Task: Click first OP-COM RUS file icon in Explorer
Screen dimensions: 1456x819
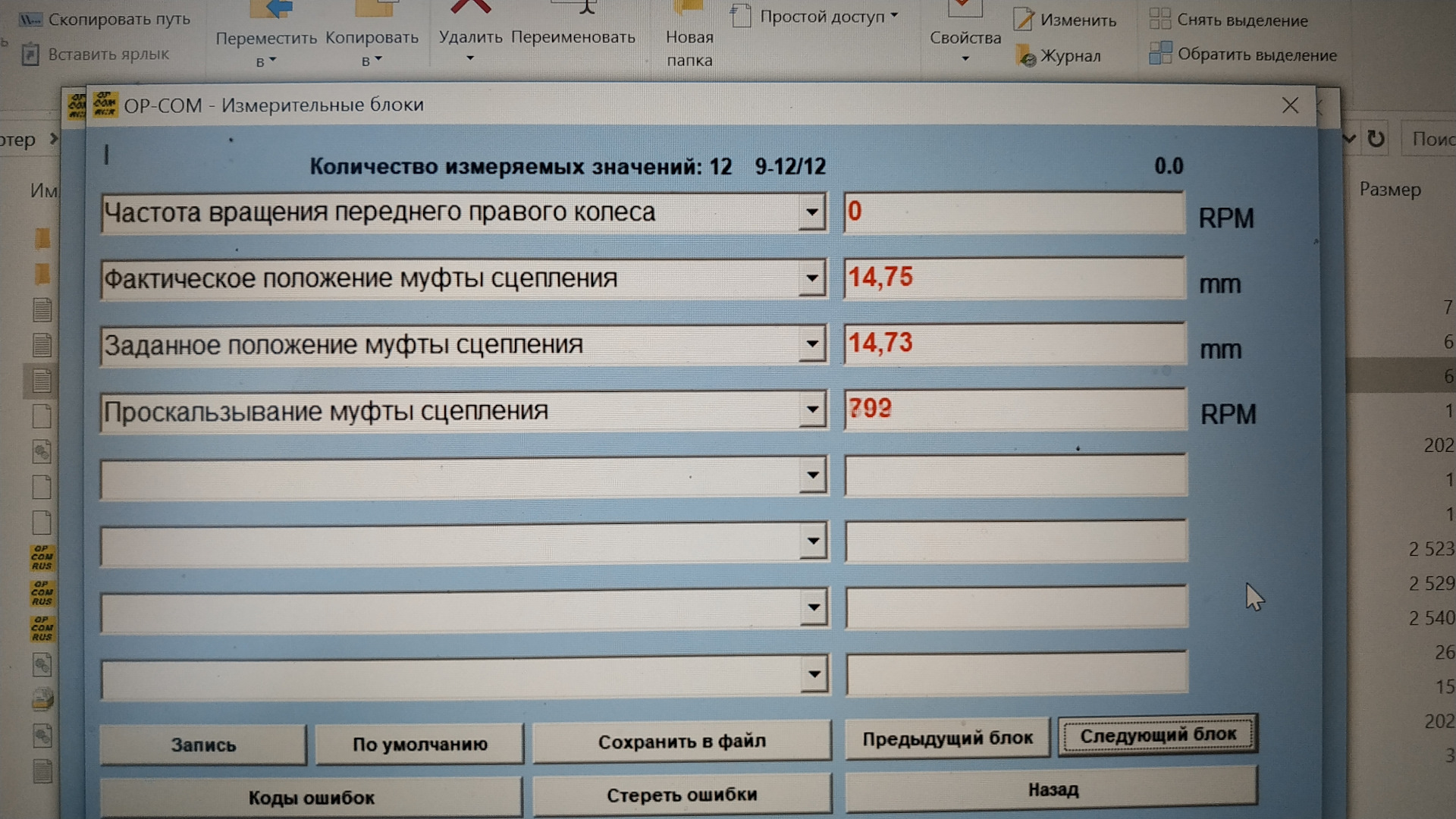Action: (x=42, y=557)
